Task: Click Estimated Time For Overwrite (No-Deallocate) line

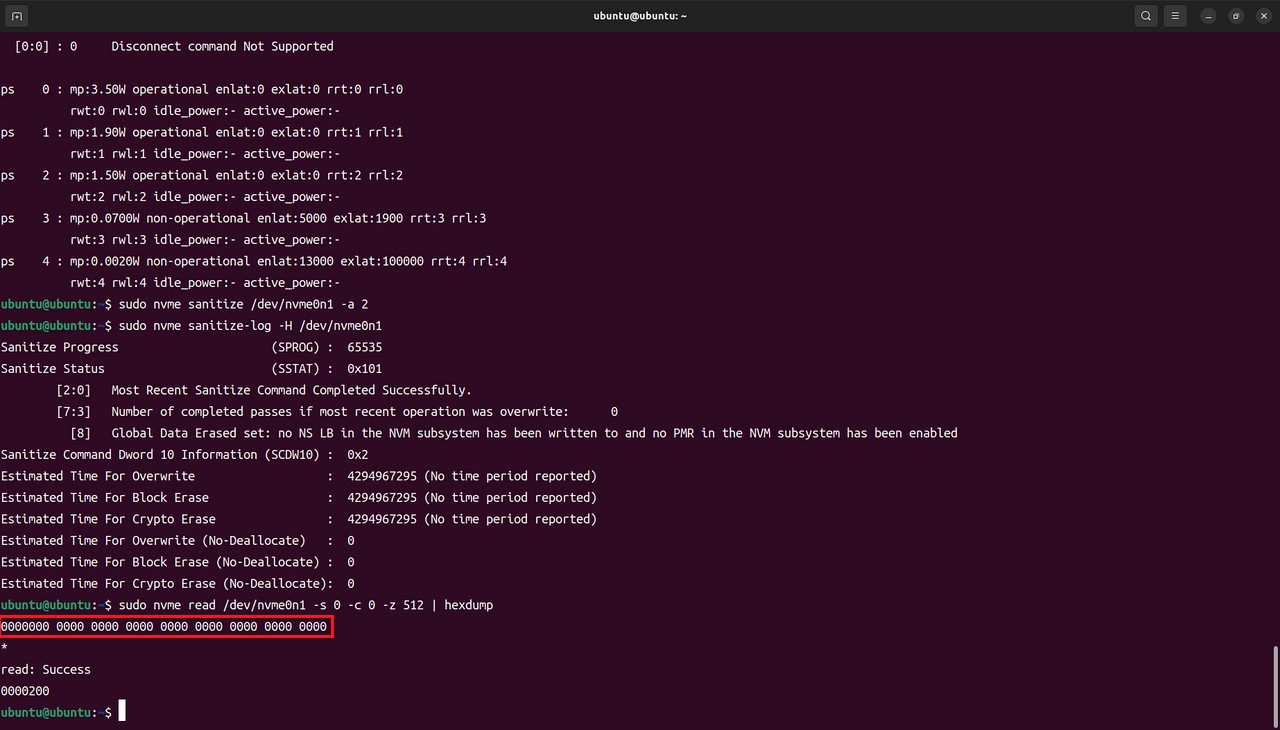Action: (x=178, y=541)
